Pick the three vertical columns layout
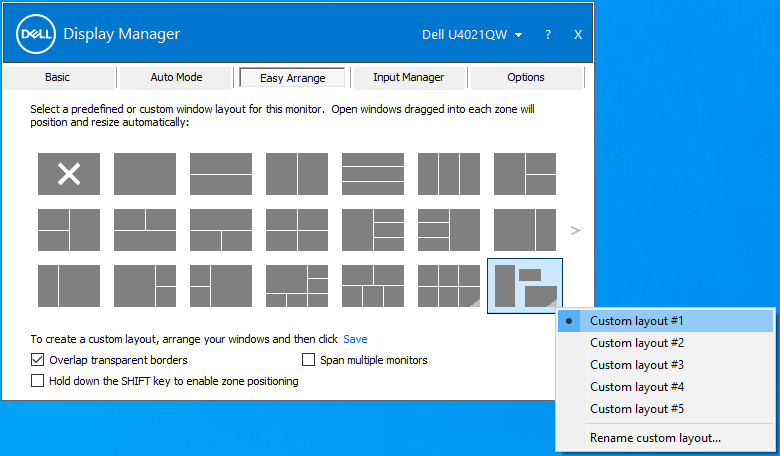Screen dimensions: 780x456 coord(449,174)
